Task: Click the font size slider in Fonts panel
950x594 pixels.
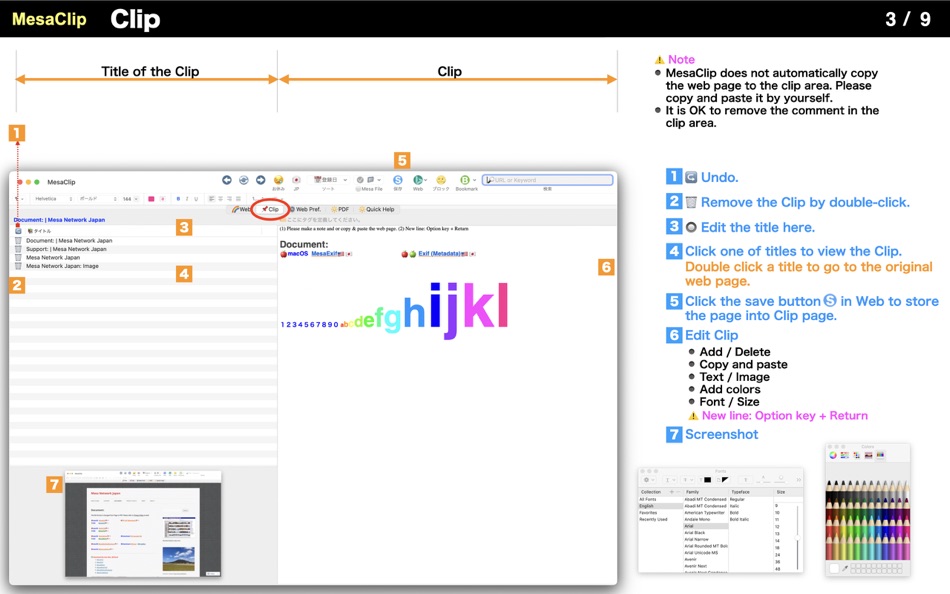Action: tap(797, 538)
